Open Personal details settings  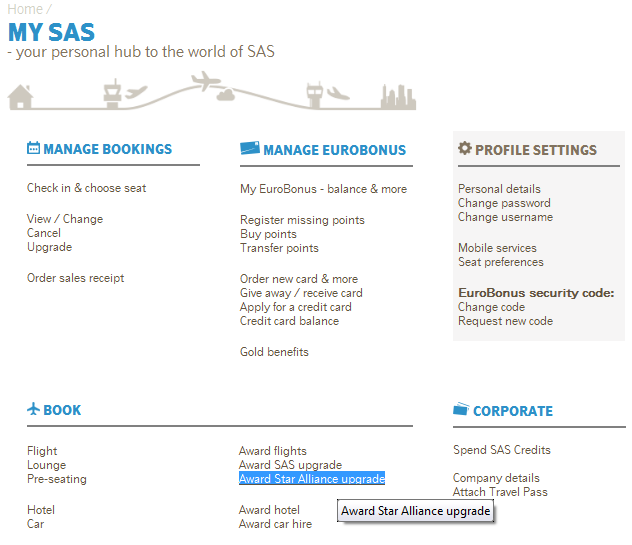499,189
